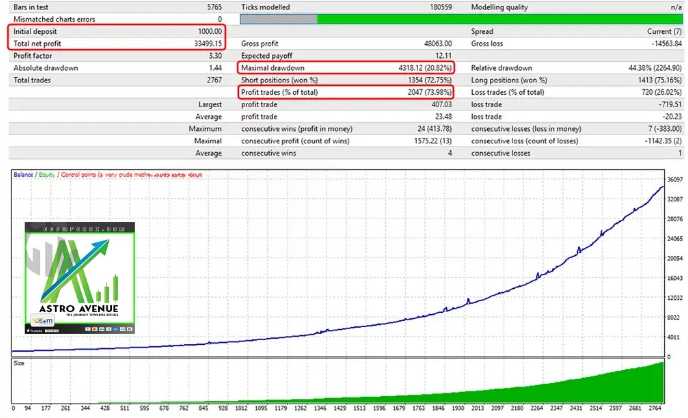
Task: Select the "Total trades" label
Action: pyautogui.click(x=32, y=80)
